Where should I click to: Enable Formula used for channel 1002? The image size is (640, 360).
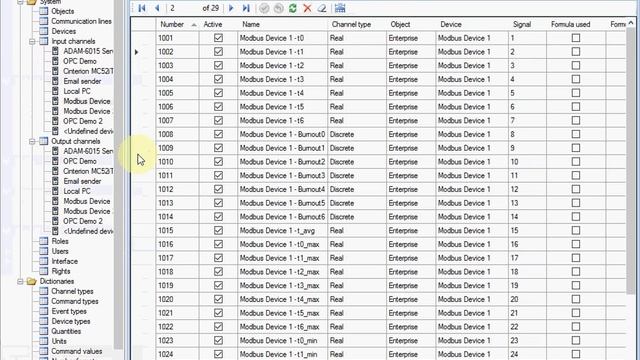(x=576, y=52)
